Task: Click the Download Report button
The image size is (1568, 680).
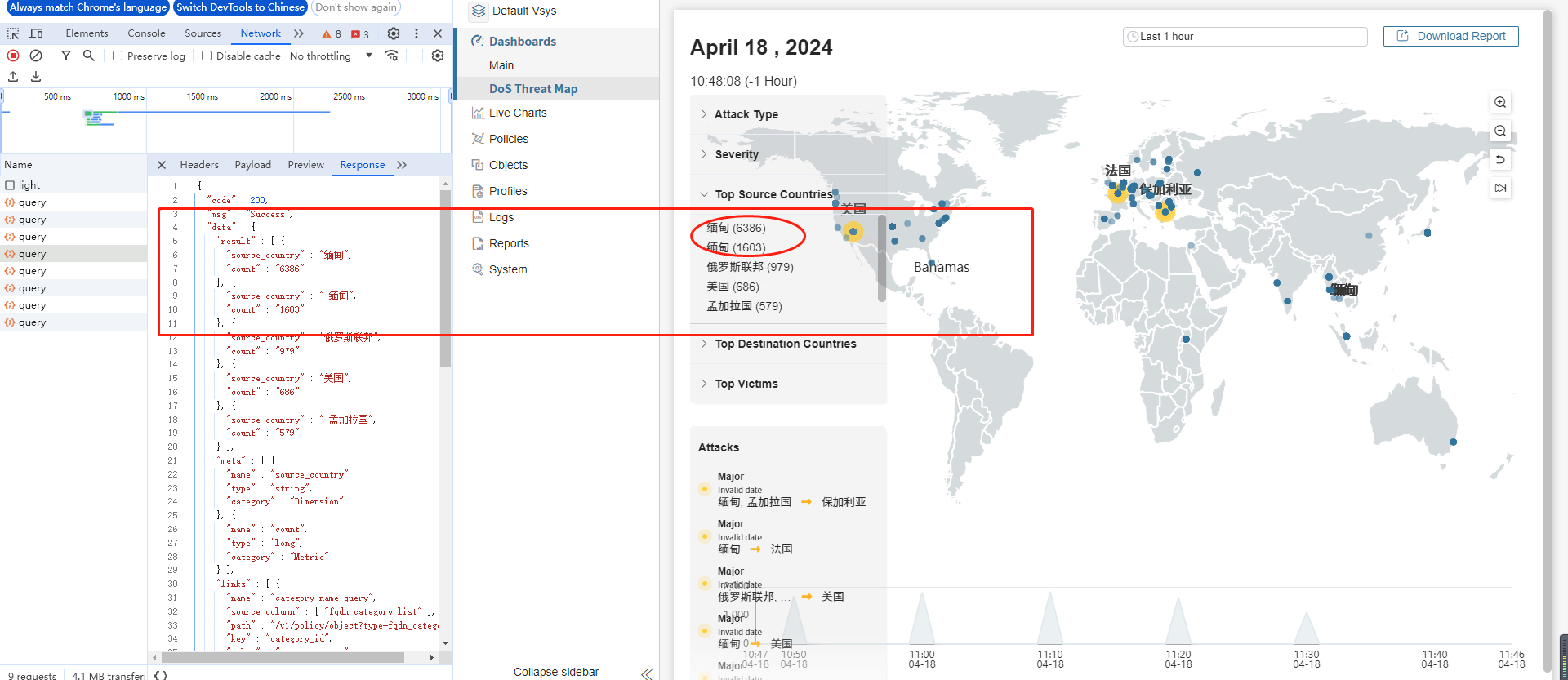Action: [x=1450, y=36]
